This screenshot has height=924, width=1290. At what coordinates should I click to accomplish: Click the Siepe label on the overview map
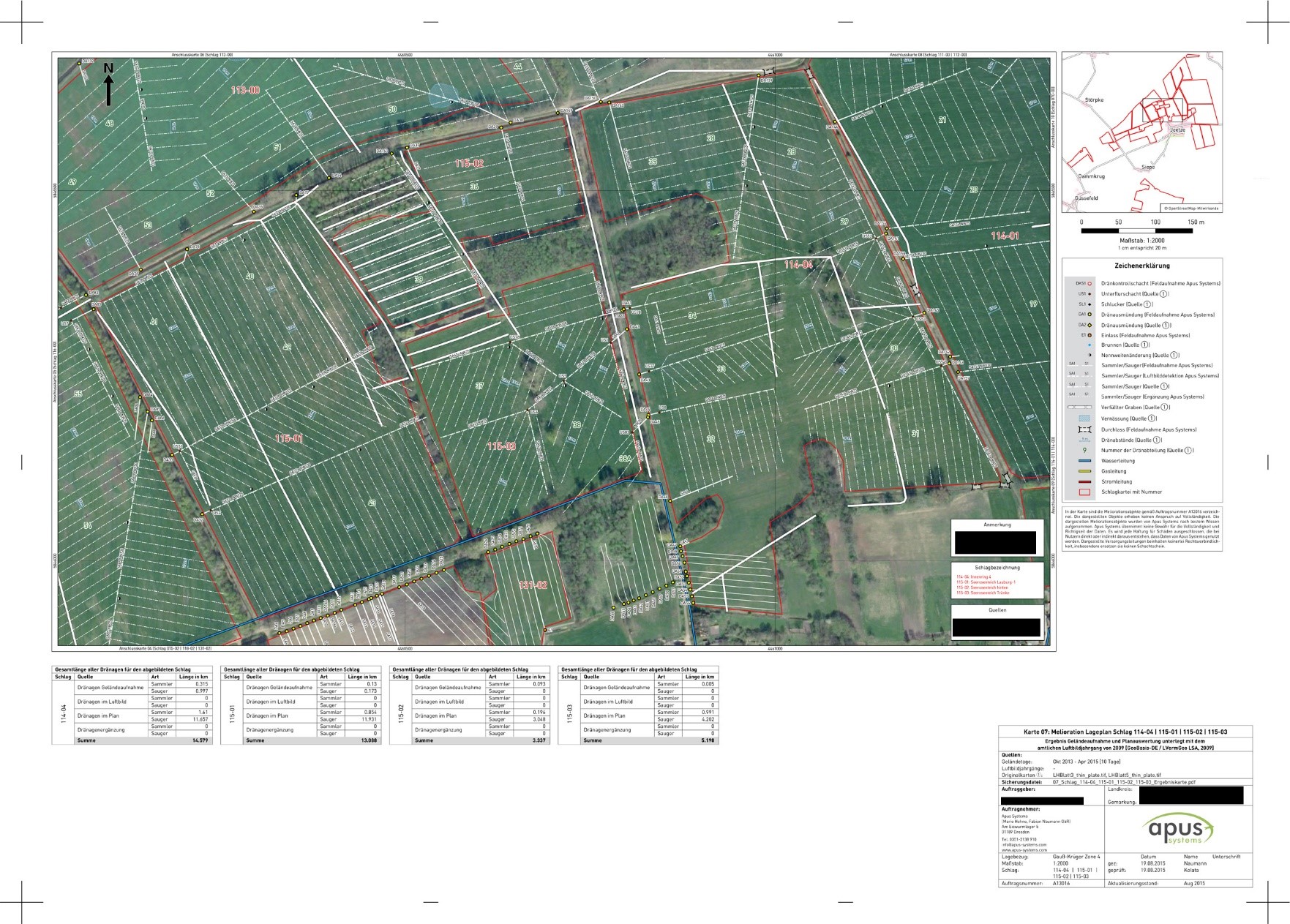(x=1148, y=167)
